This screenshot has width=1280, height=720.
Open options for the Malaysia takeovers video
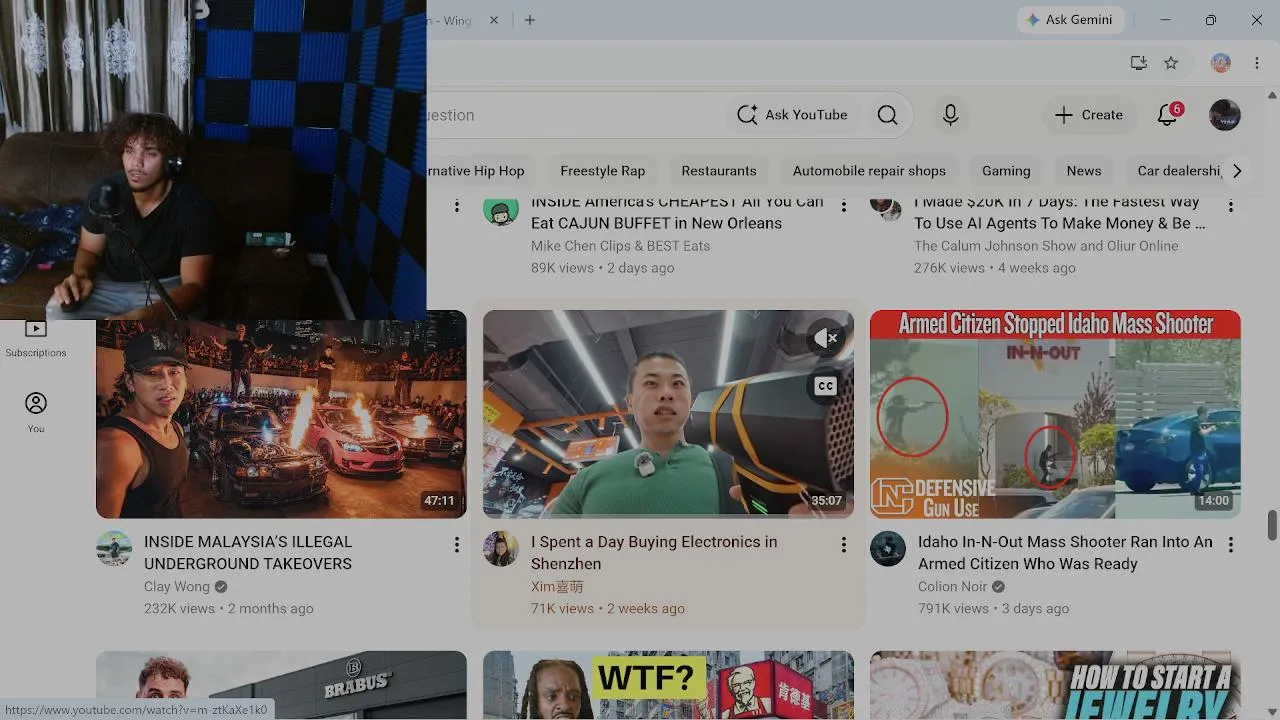(x=457, y=545)
